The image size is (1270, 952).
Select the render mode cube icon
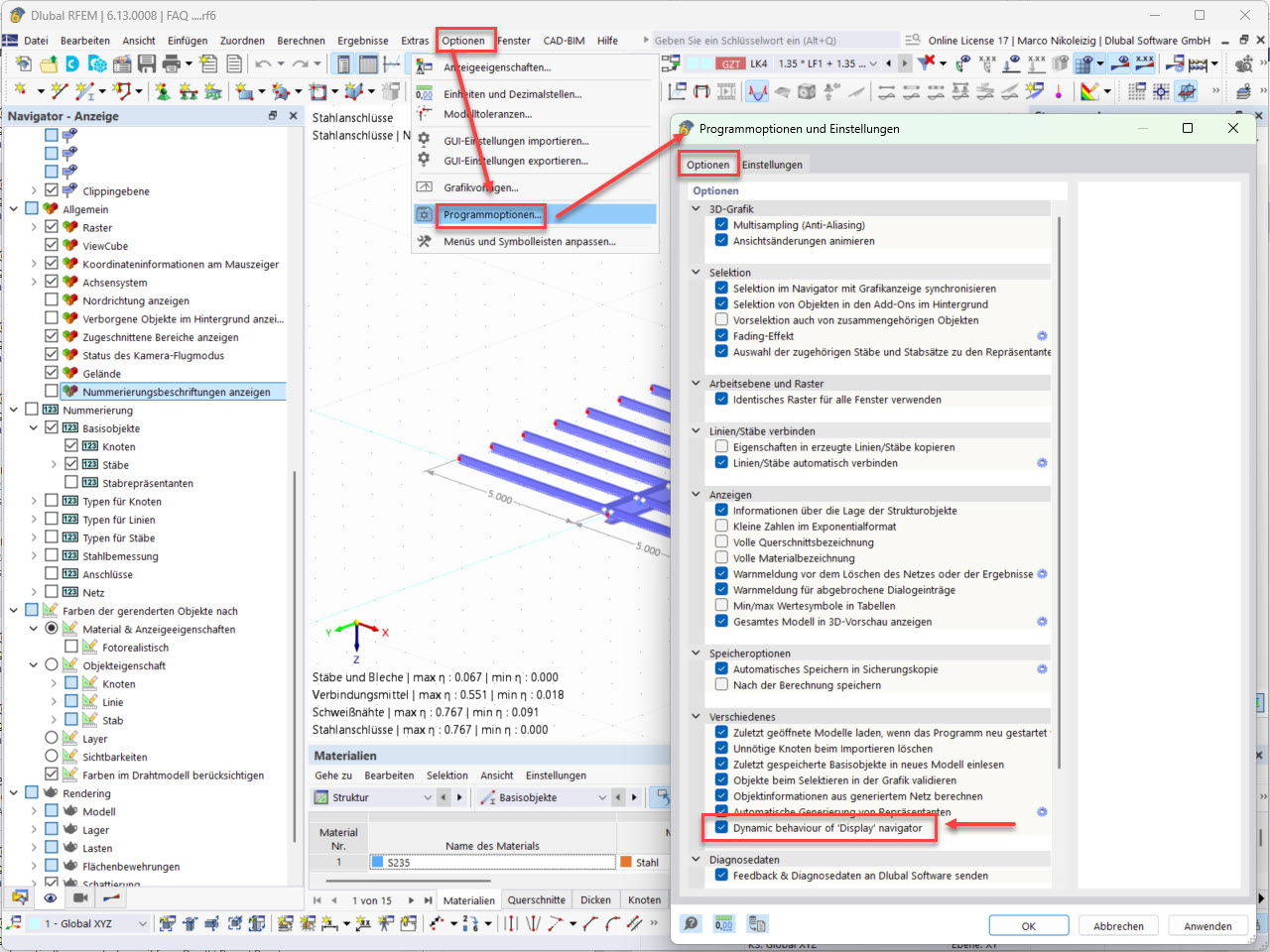coord(807,89)
